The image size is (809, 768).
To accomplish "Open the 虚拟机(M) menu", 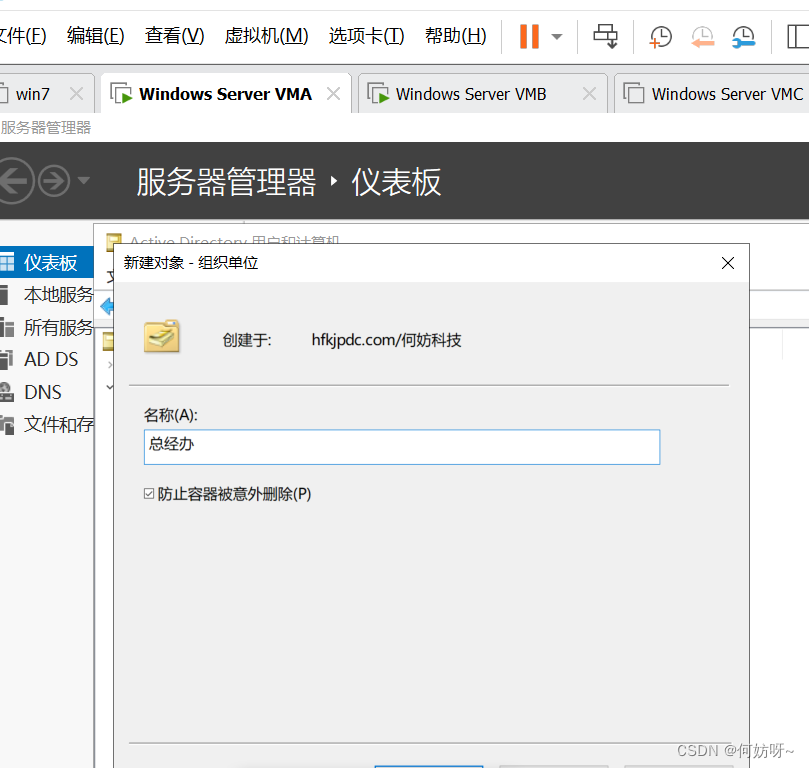I will pos(266,36).
